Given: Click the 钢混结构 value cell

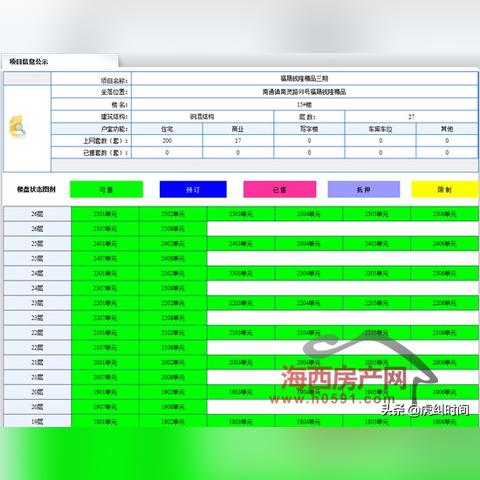Looking at the screenshot, I should pos(202,117).
